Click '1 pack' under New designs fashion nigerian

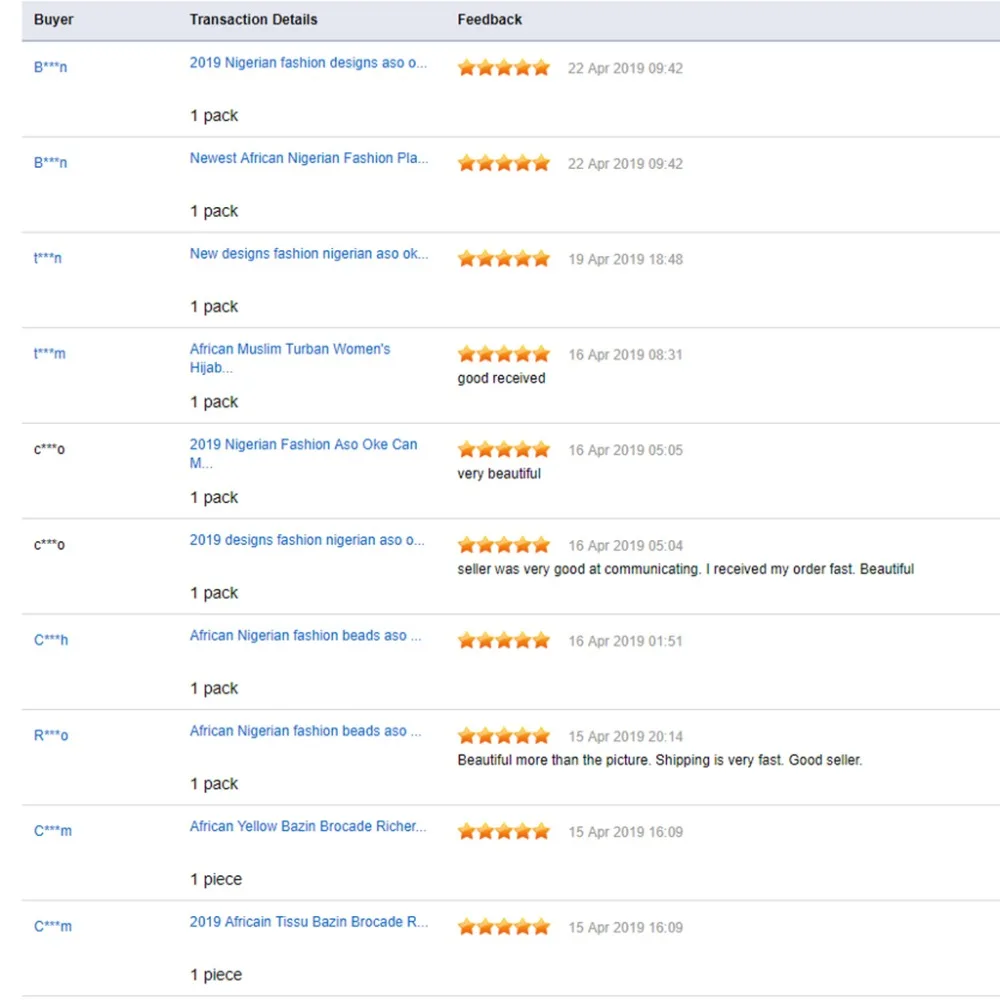pos(214,307)
